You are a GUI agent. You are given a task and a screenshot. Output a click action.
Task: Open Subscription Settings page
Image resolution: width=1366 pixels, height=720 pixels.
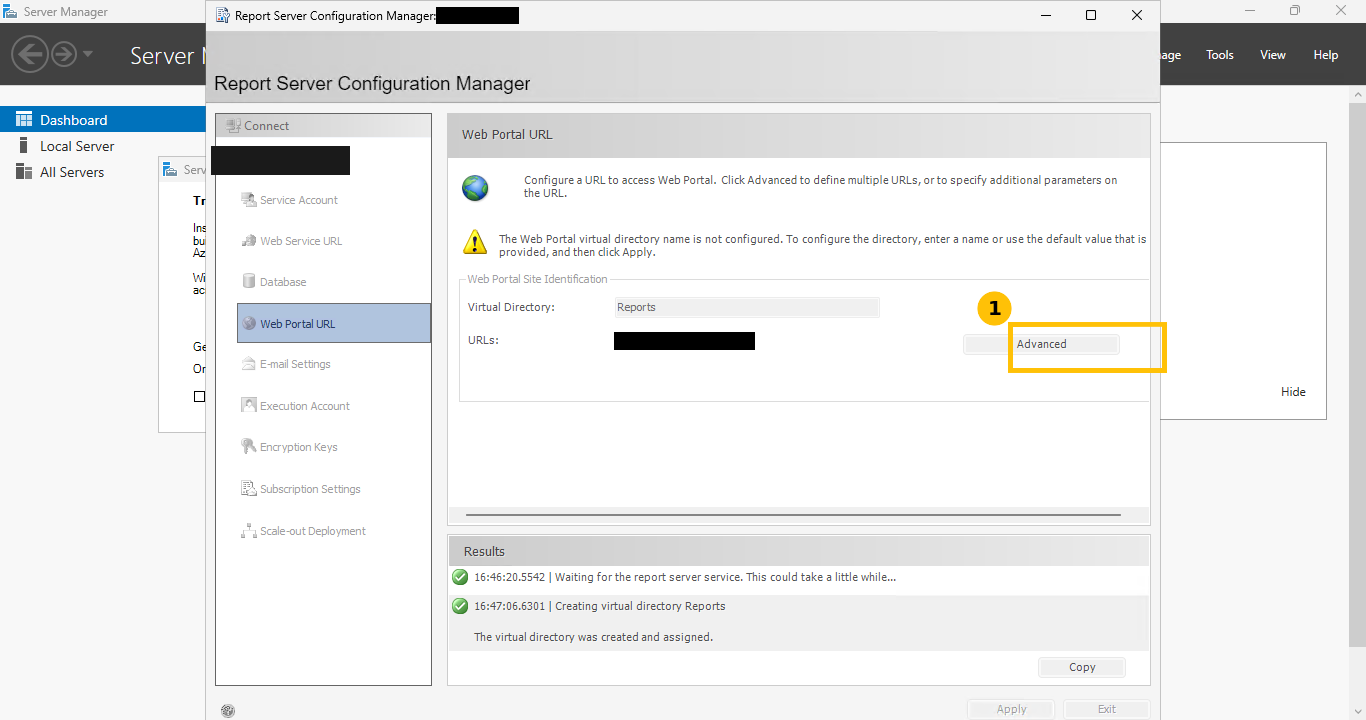click(x=300, y=489)
